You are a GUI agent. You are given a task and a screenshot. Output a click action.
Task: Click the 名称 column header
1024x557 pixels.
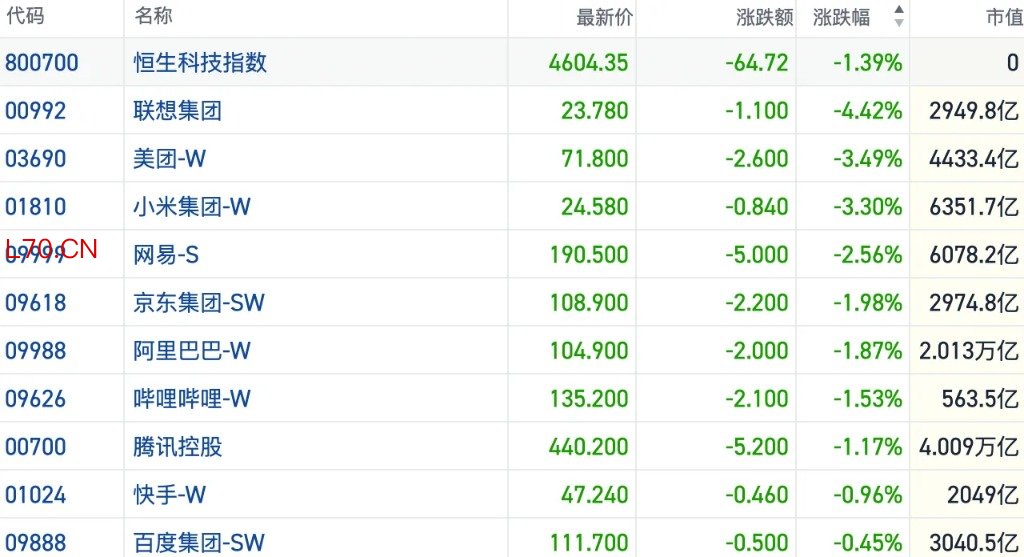(x=153, y=15)
